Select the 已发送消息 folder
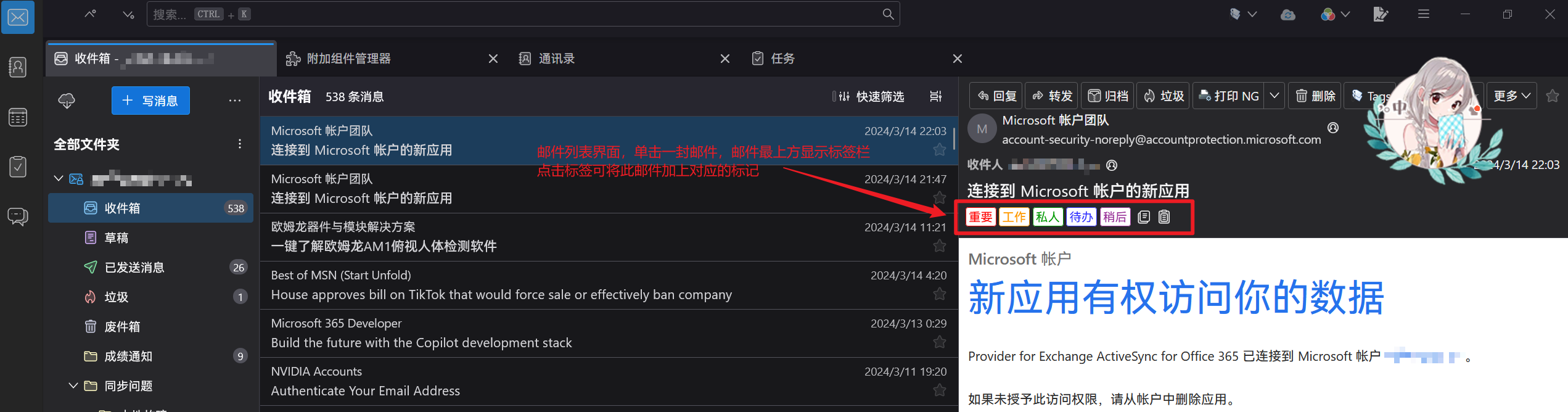 (x=150, y=267)
